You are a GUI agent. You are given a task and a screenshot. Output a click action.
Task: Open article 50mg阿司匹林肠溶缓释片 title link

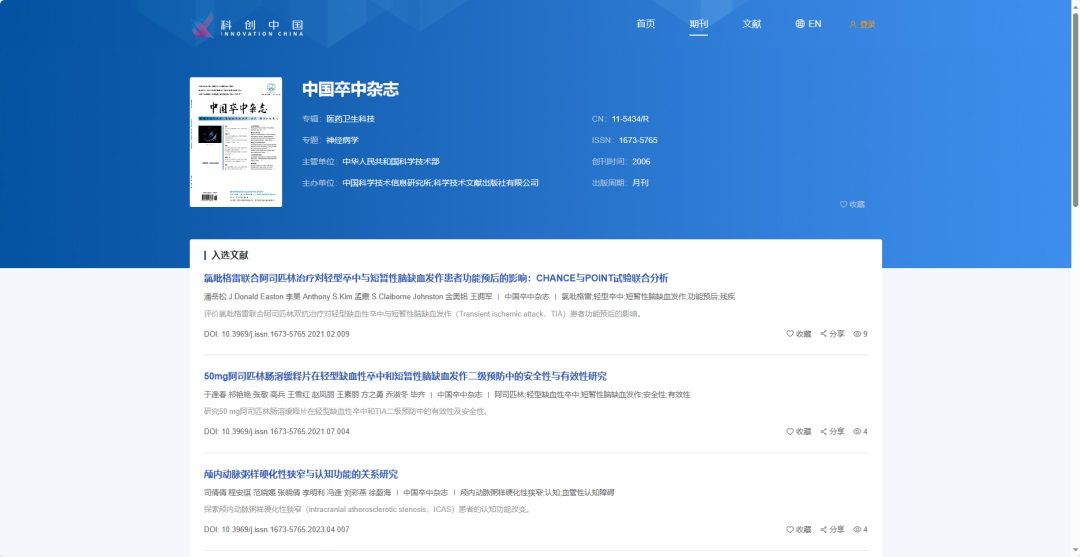pos(405,376)
